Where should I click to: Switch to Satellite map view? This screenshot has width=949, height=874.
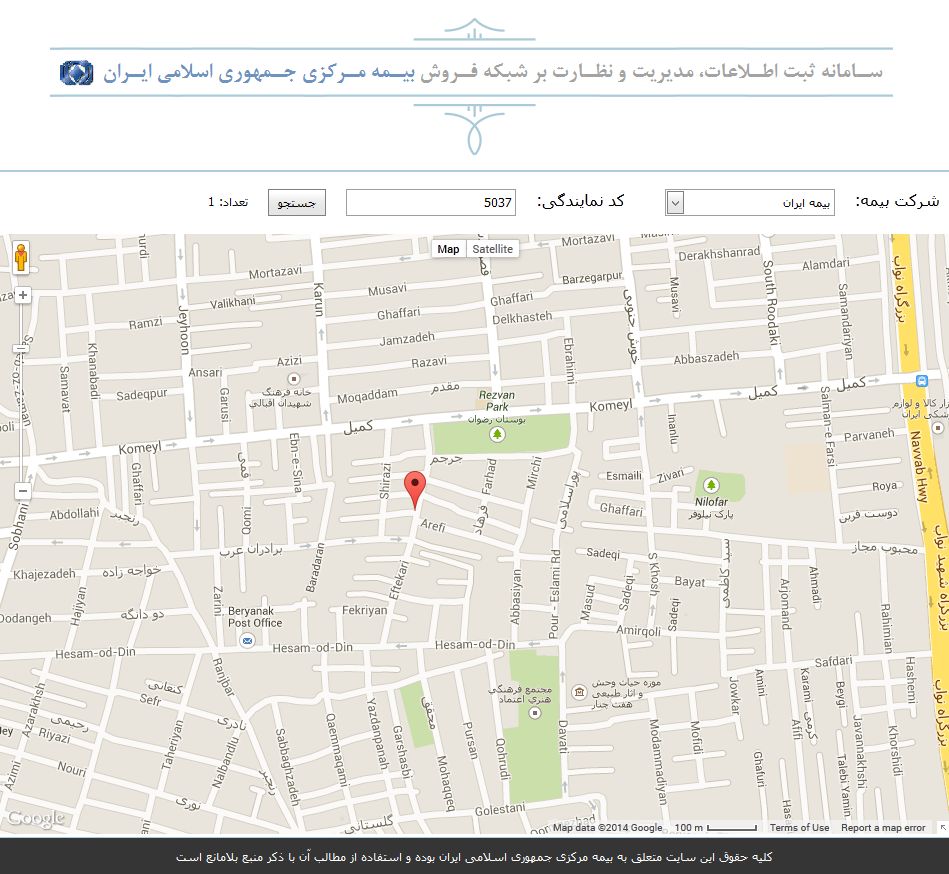(x=492, y=249)
